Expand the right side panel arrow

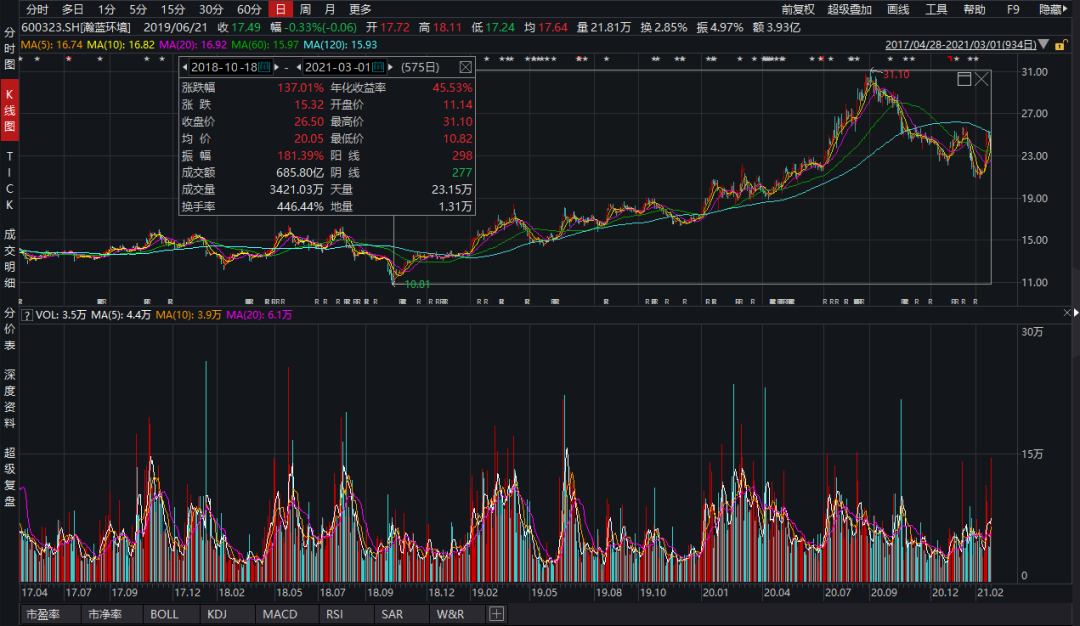[x=1076, y=313]
